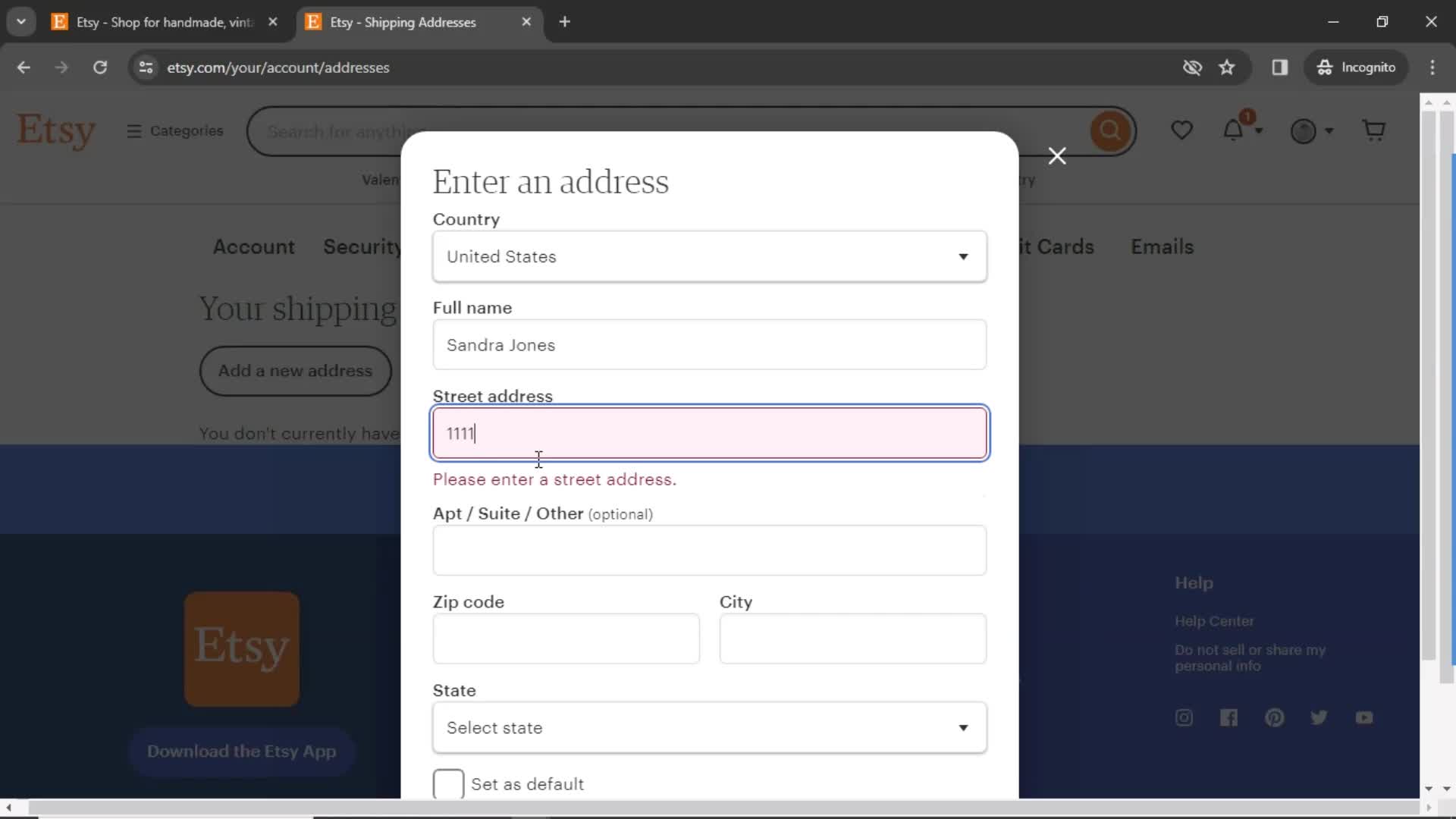
Task: Click the Account menu tab
Action: (254, 247)
